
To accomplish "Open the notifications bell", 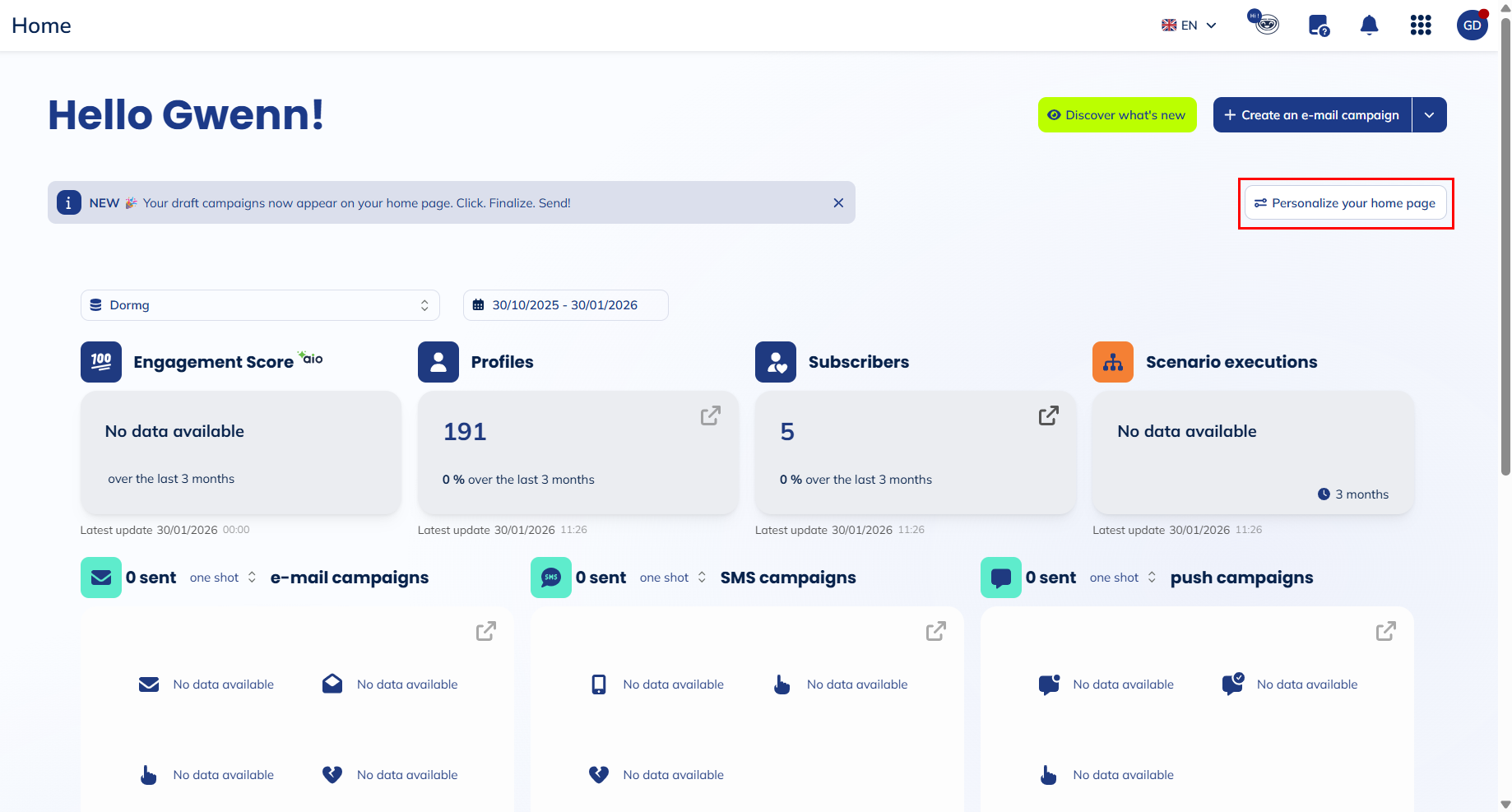I will tap(1369, 25).
